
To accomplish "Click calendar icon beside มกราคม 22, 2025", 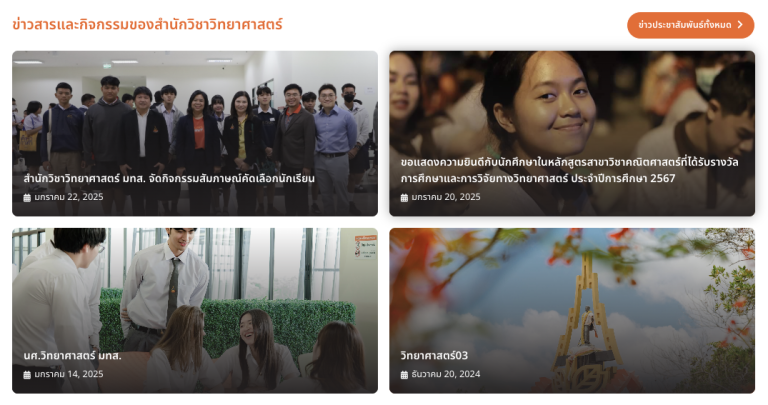I will (x=27, y=198).
